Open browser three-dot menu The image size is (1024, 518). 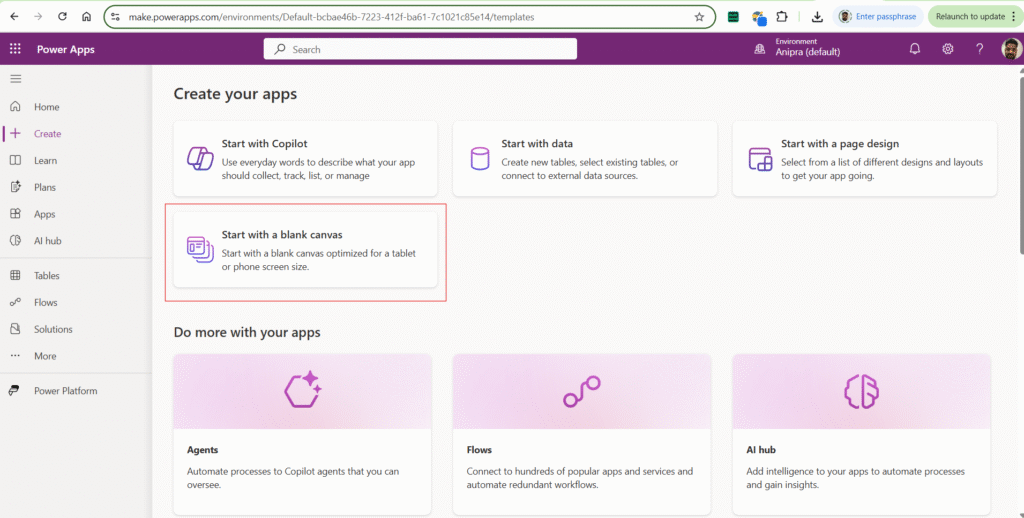pyautogui.click(x=1014, y=17)
